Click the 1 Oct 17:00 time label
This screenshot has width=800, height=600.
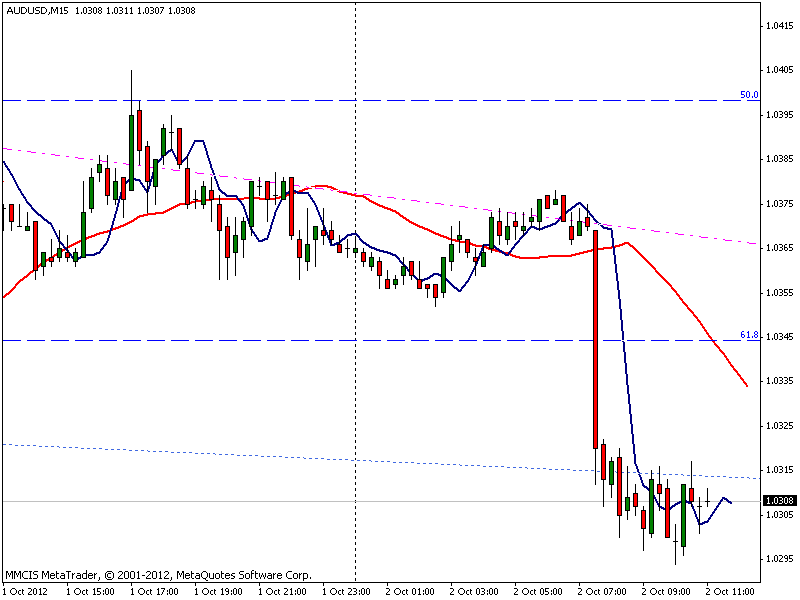154,592
